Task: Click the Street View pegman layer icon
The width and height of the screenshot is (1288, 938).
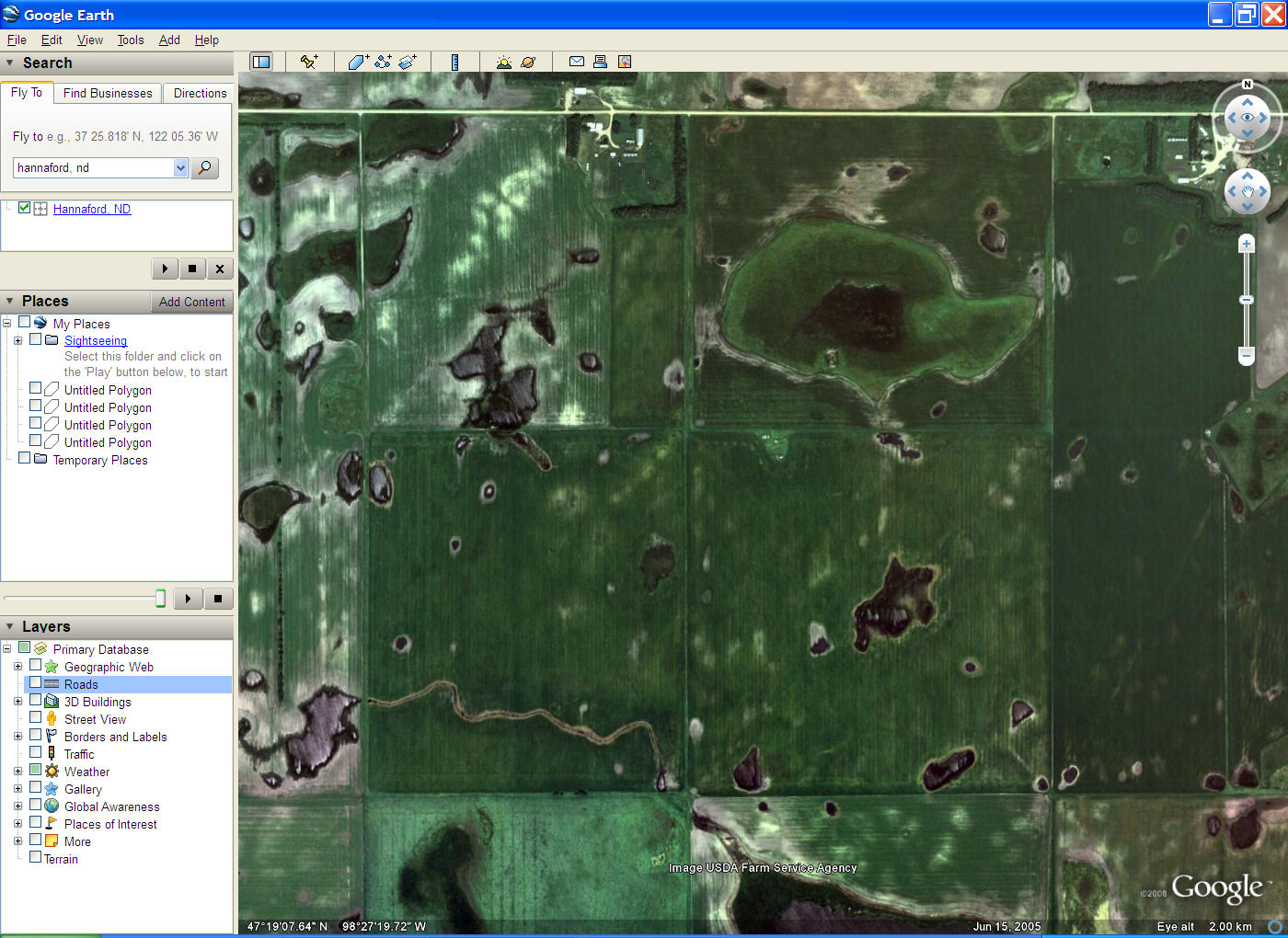Action: tap(52, 719)
